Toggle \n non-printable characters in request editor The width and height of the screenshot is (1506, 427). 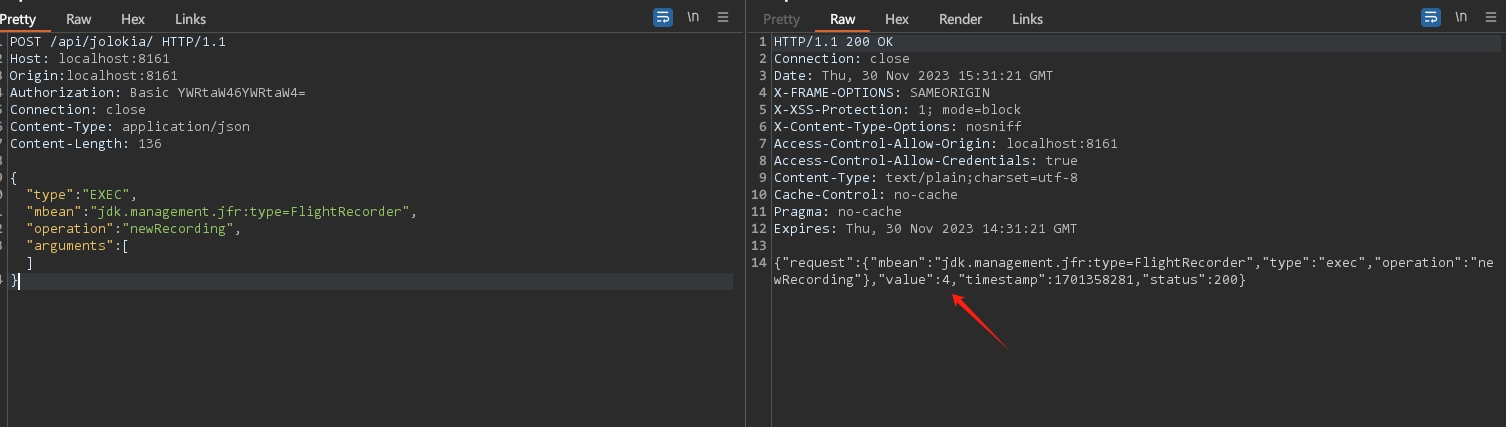[x=693, y=18]
